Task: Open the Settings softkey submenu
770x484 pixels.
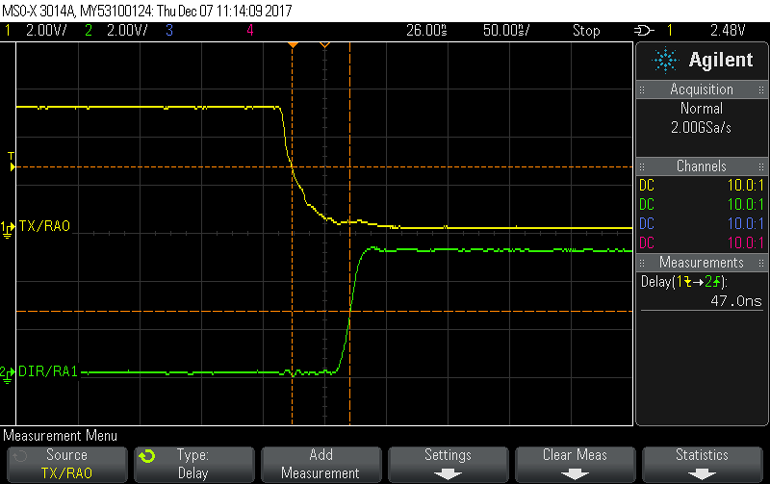Action: tap(447, 463)
